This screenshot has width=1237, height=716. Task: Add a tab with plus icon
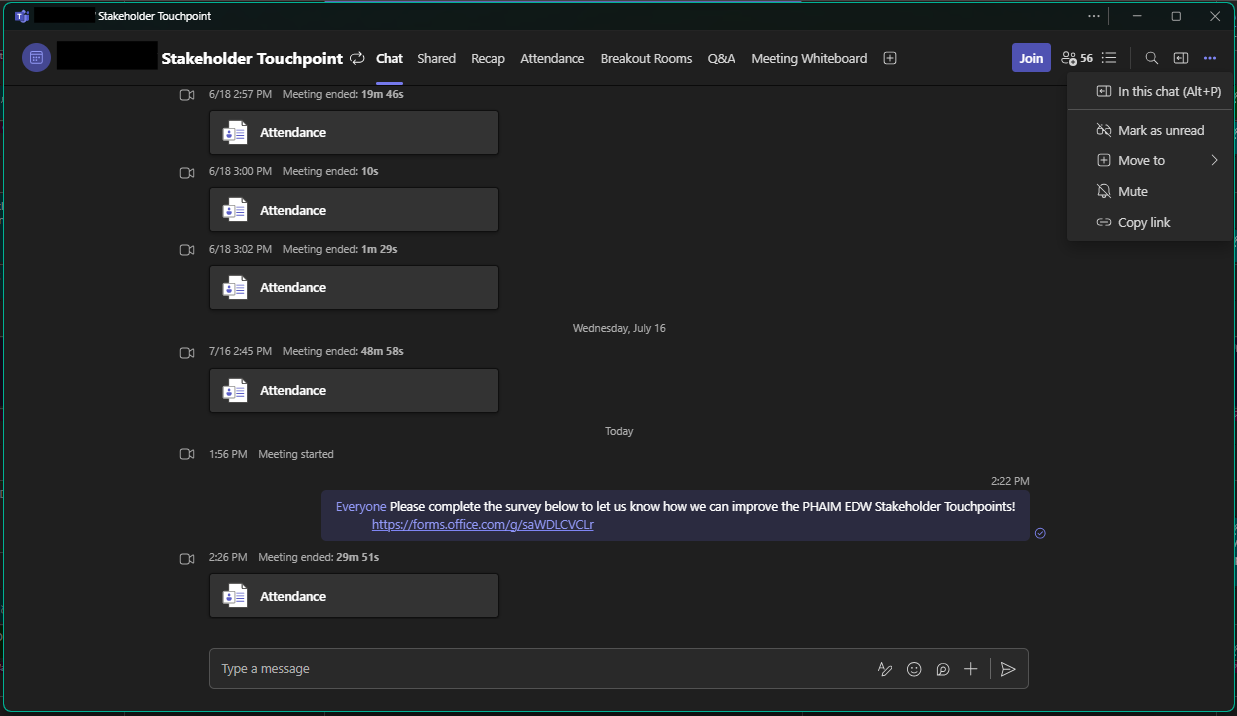click(890, 59)
